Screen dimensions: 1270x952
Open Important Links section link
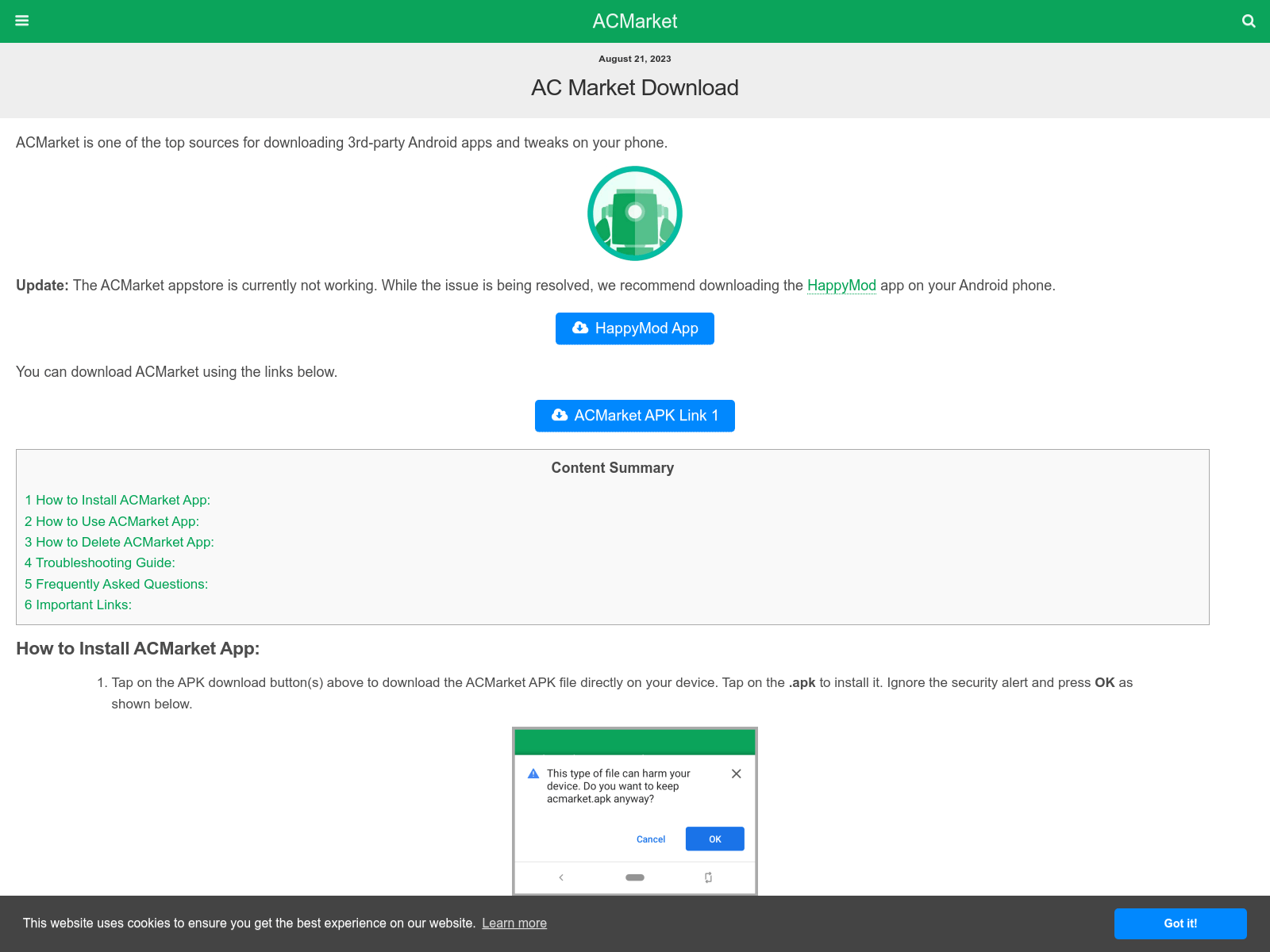point(78,605)
